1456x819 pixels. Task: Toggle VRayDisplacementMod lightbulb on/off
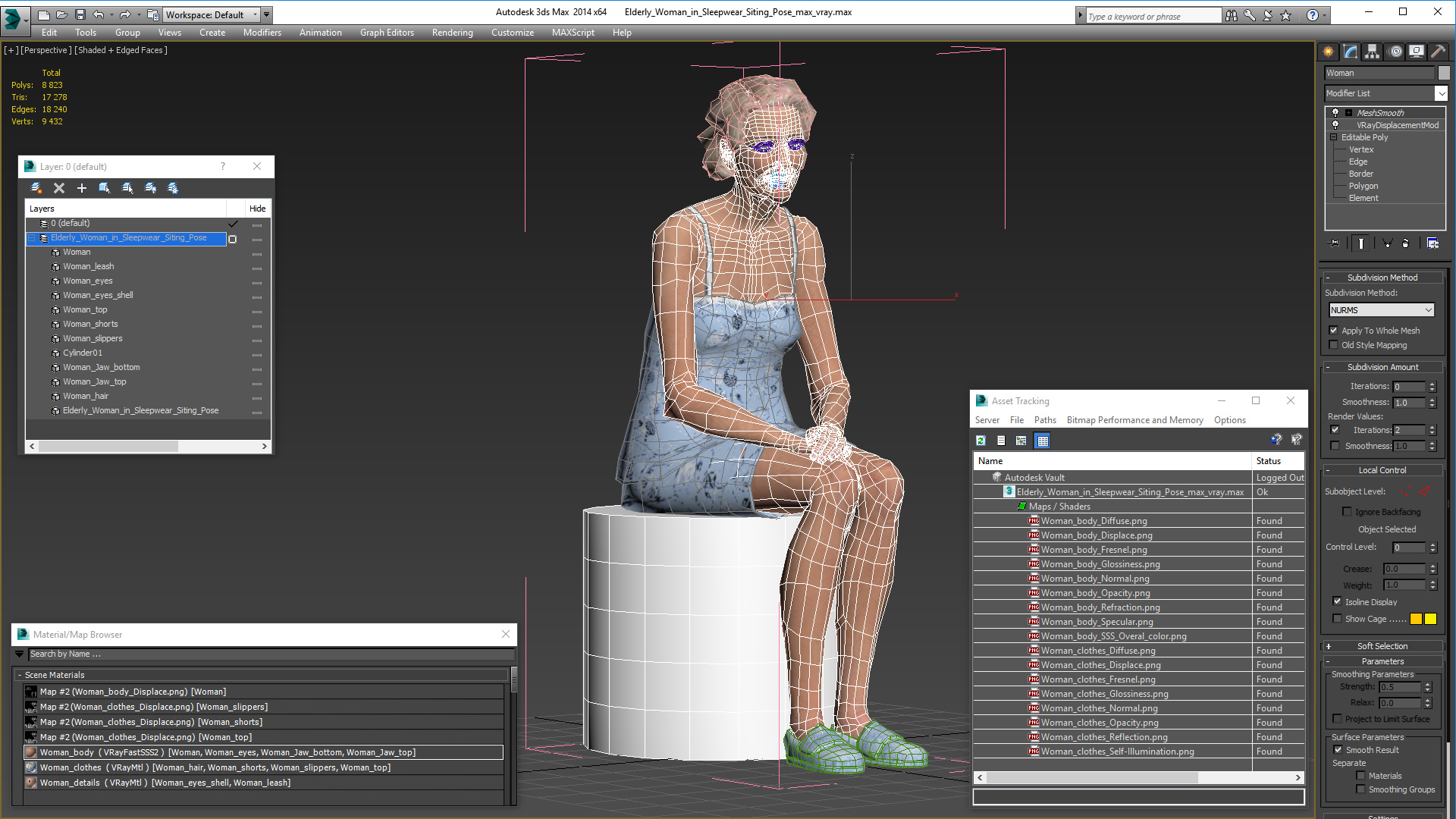1335,124
